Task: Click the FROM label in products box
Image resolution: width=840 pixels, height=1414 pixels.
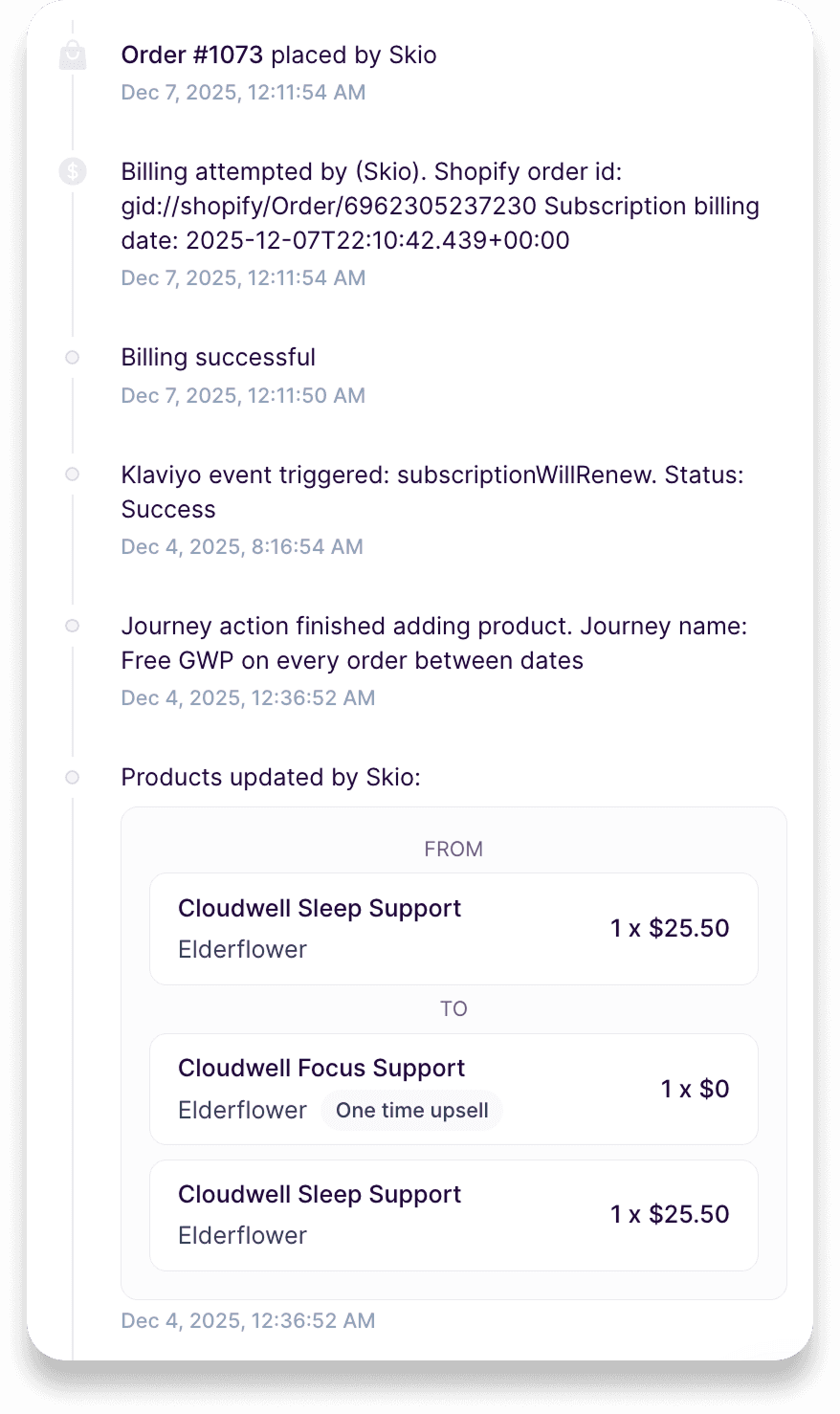Action: tap(453, 850)
